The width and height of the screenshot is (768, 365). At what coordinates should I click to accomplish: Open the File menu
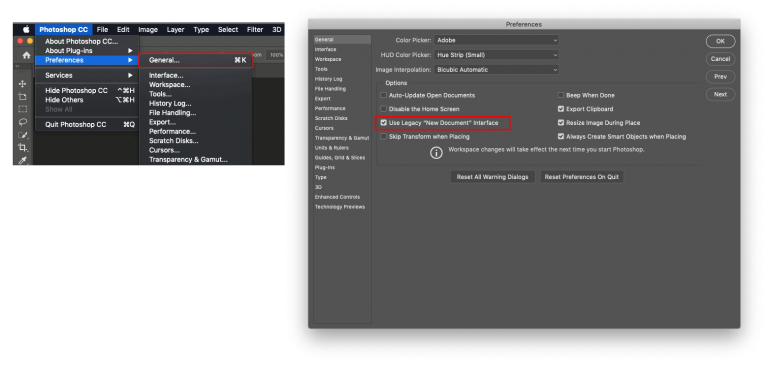102,29
